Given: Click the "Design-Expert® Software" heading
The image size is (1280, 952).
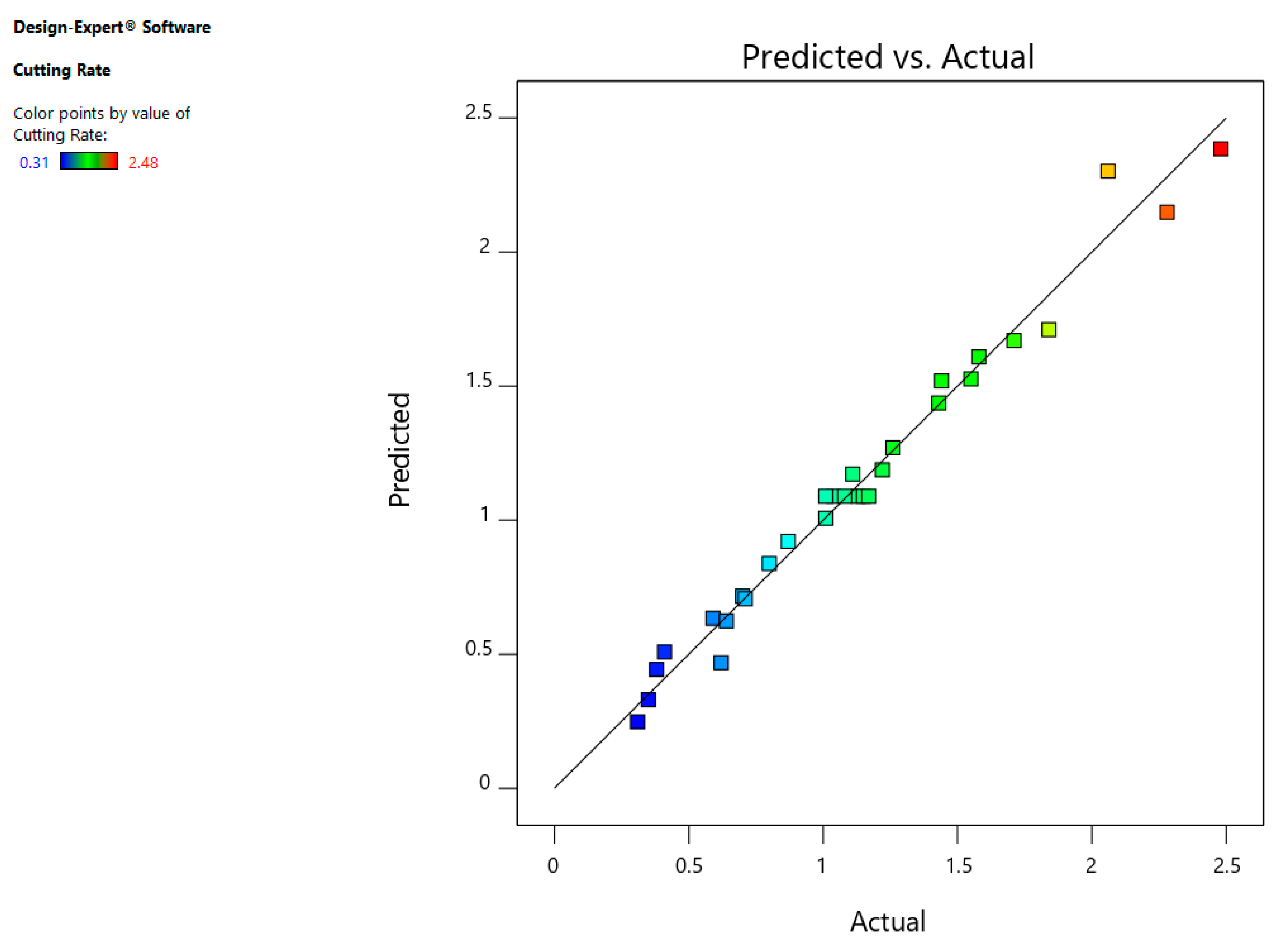Looking at the screenshot, I should pos(112,28).
